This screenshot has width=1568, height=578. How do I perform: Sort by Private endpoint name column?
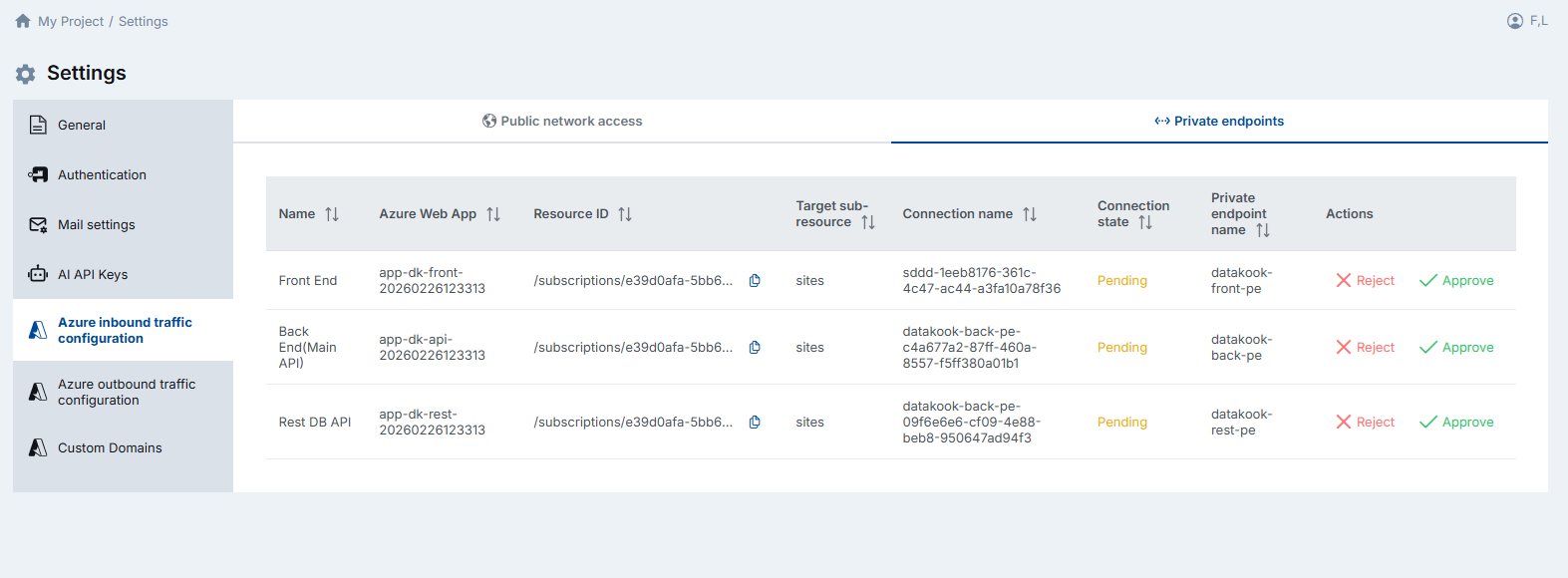(1263, 230)
